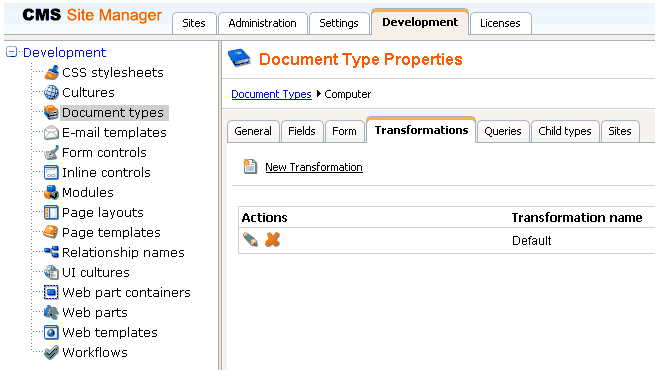Delete the Default transformation with X icon
657x372 pixels.
pyautogui.click(x=272, y=240)
